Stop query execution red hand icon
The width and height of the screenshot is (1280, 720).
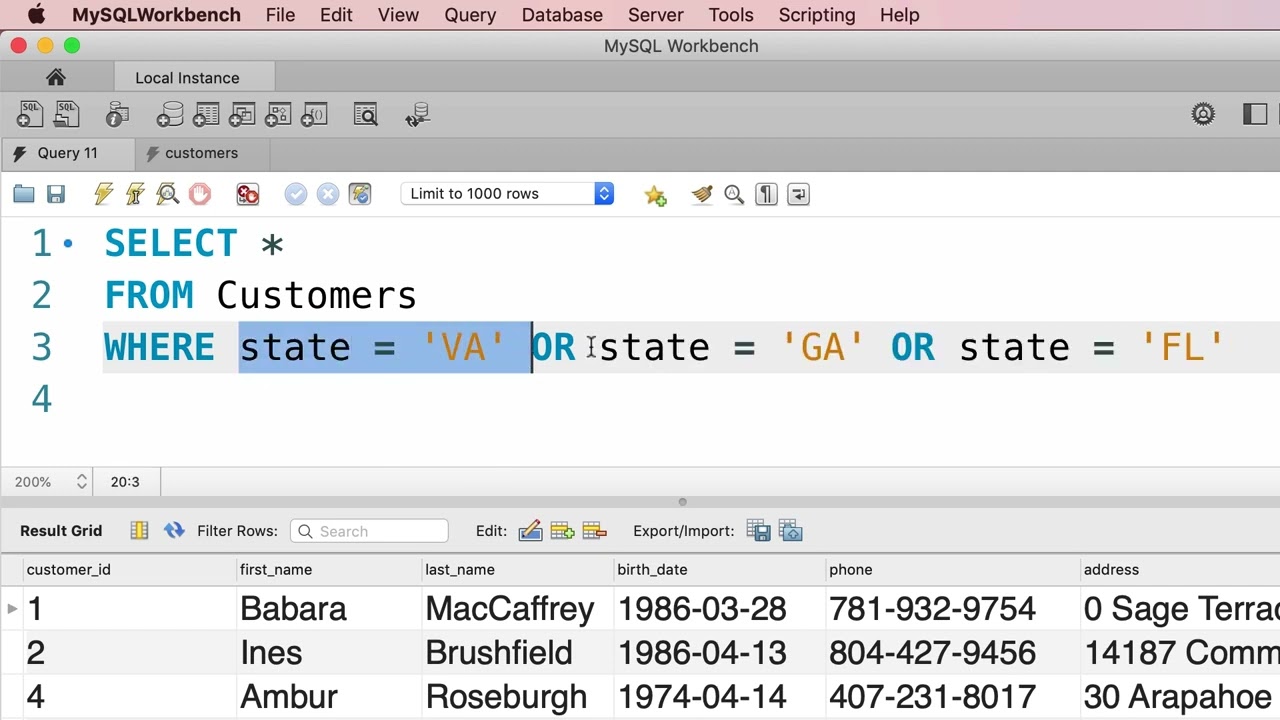(200, 194)
